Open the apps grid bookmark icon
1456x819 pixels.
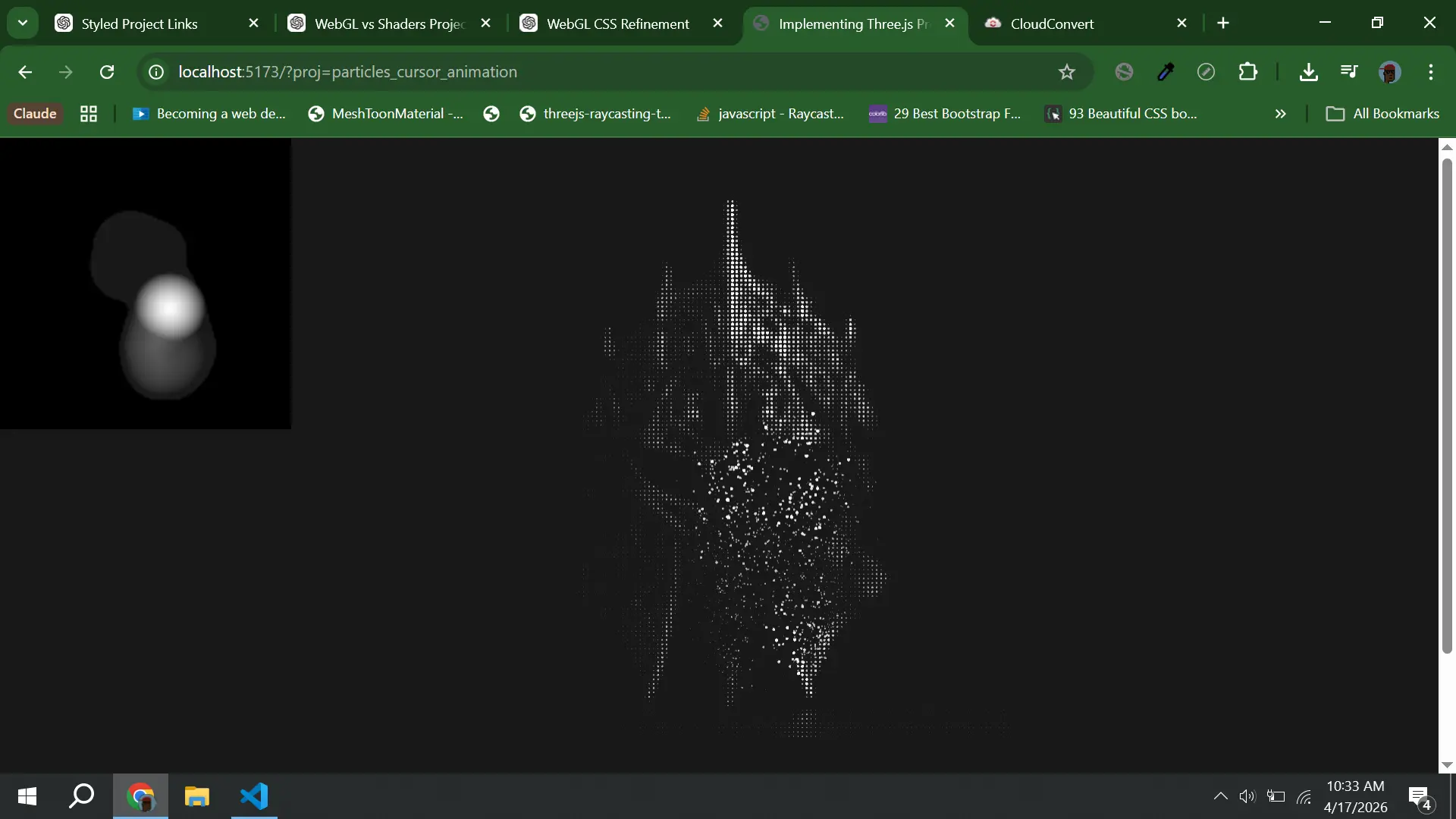(x=89, y=114)
